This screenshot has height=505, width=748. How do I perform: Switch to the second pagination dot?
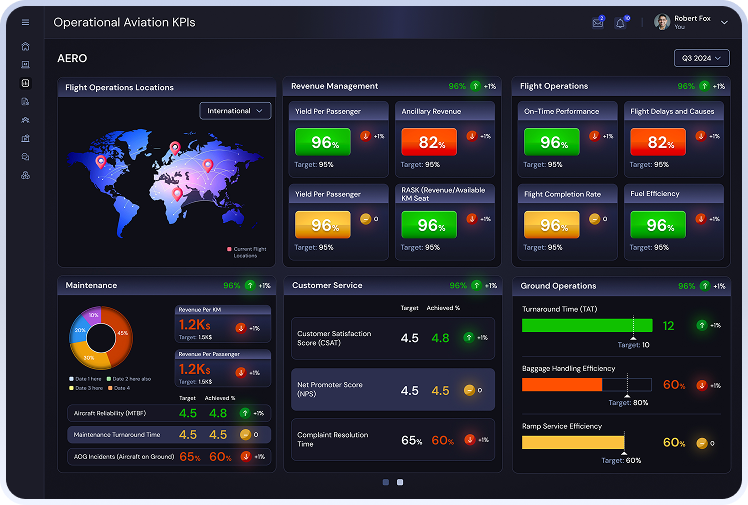[x=400, y=482]
